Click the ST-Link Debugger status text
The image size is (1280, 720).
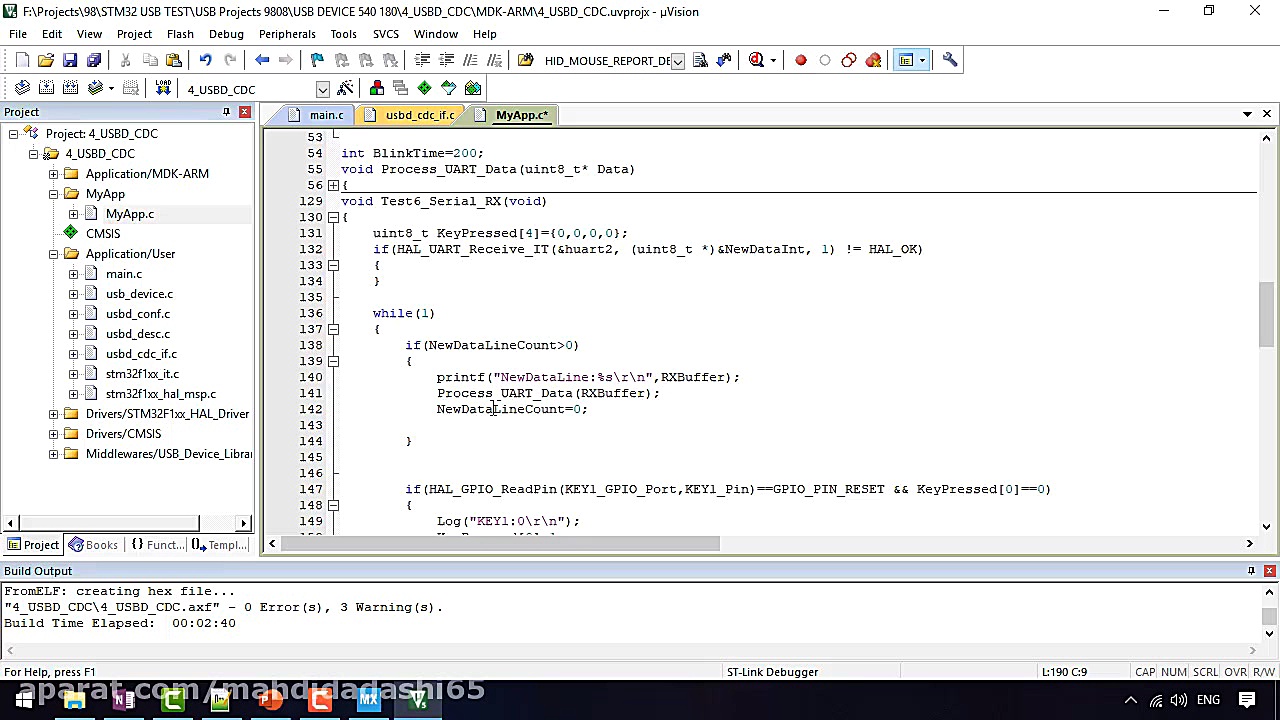click(772, 672)
